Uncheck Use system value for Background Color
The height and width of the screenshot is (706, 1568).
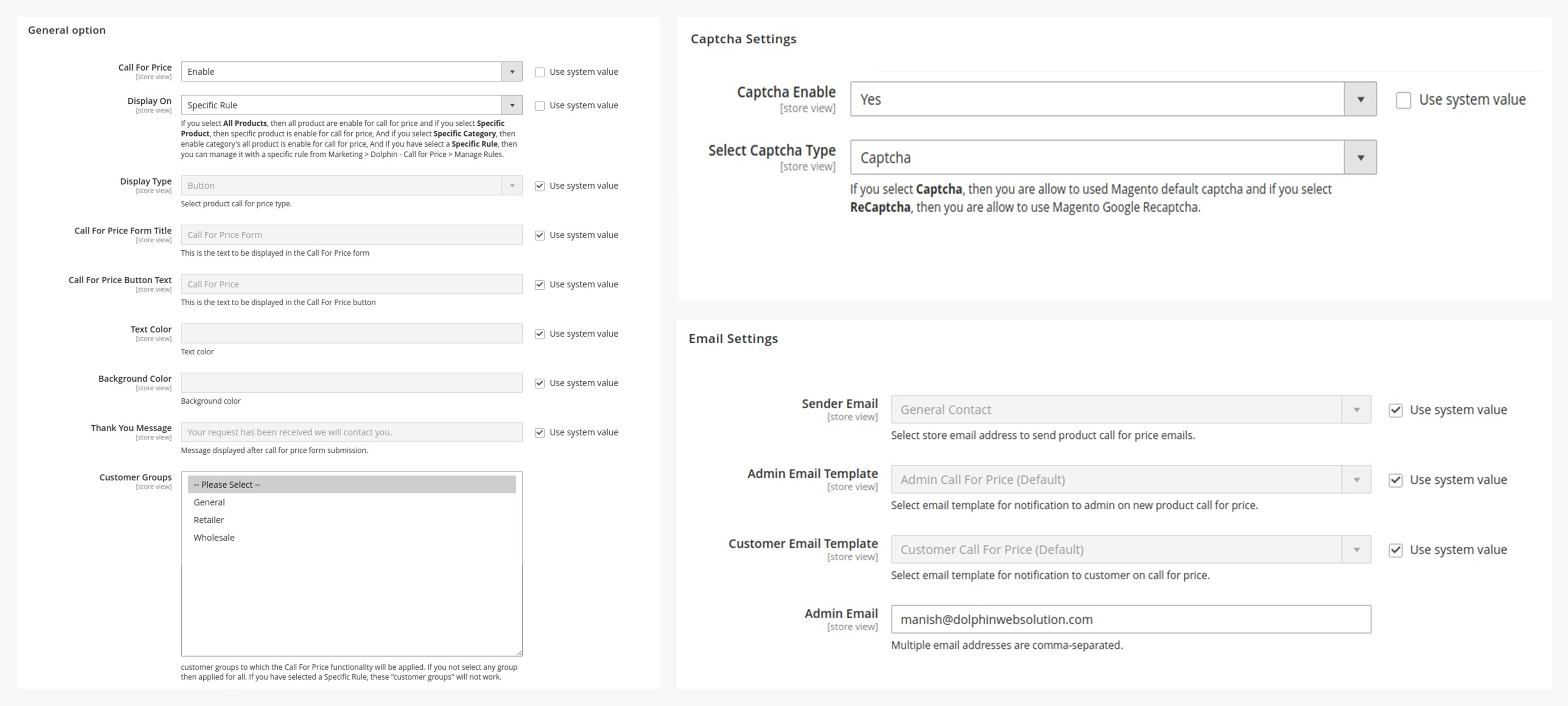[540, 383]
